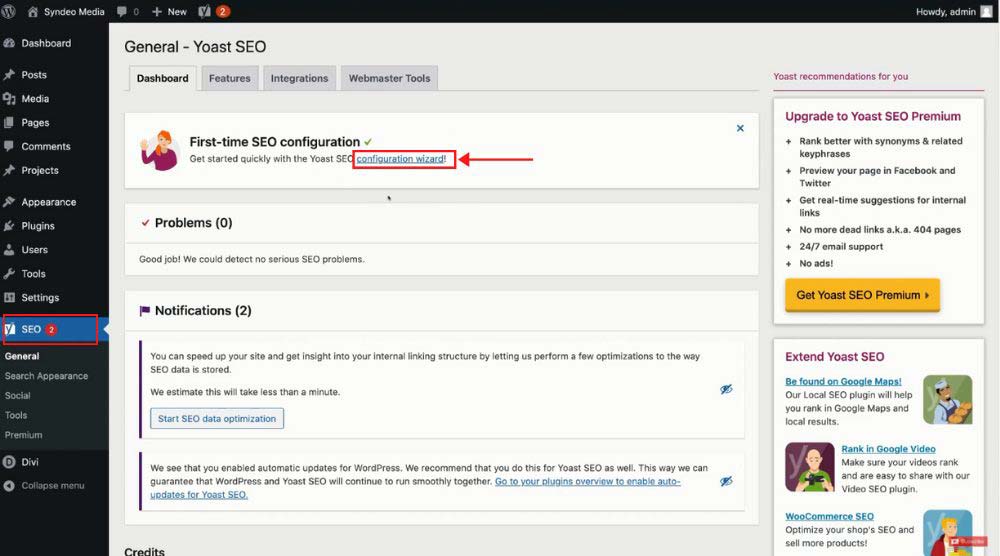
Task: Switch to the Webmaster Tools tab
Action: [389, 78]
